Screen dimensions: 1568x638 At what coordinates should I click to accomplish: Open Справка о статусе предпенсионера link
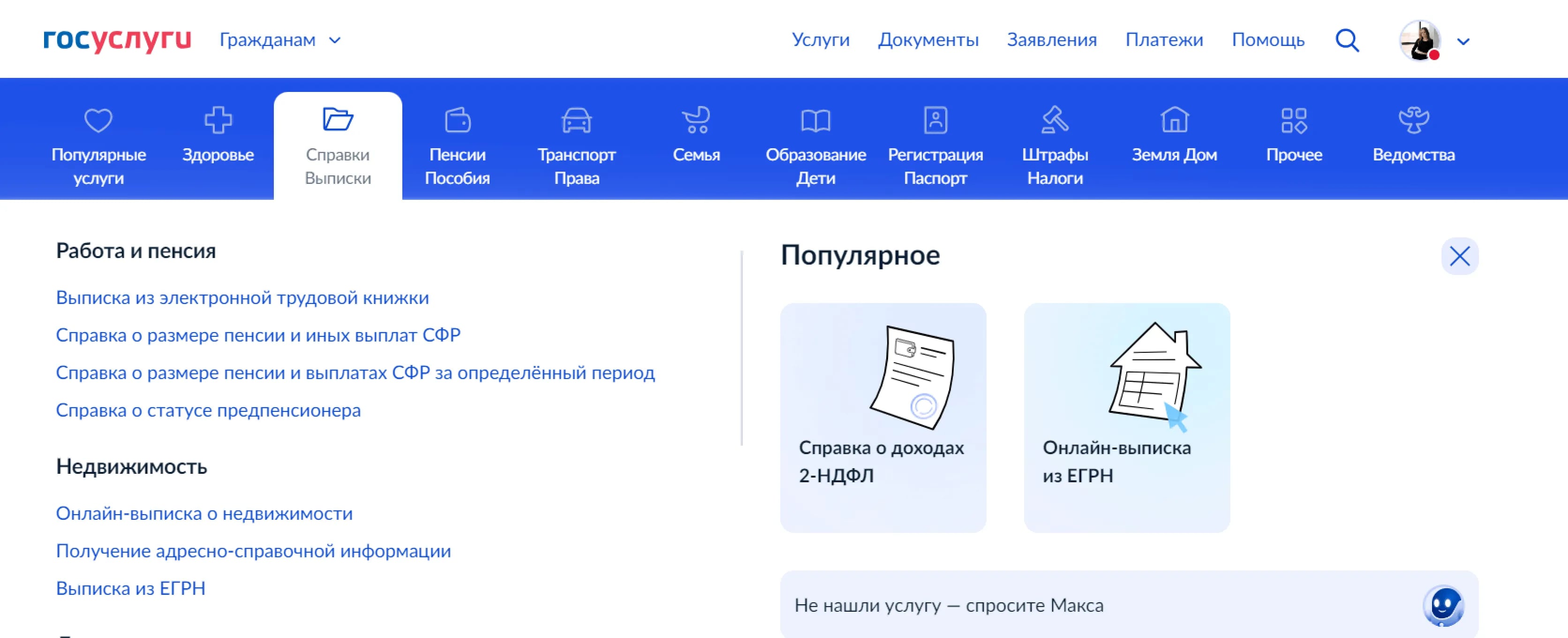[208, 410]
